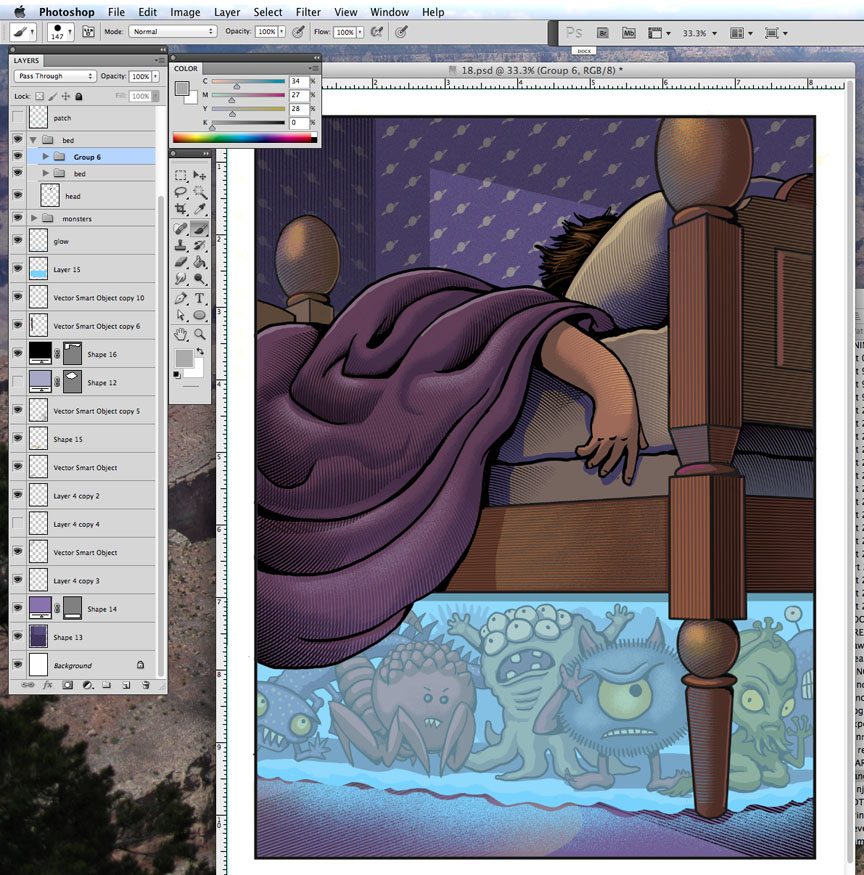Select the Move tool
This screenshot has height=875, width=864.
199,175
